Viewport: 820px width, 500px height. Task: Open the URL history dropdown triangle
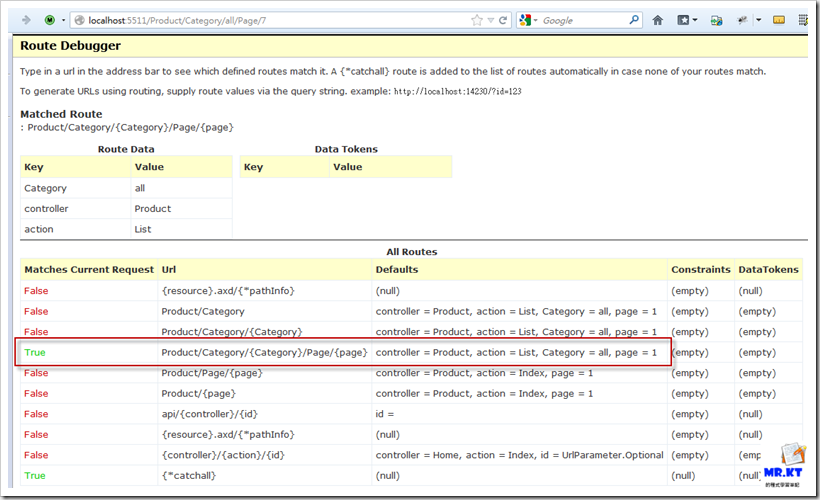[491, 20]
